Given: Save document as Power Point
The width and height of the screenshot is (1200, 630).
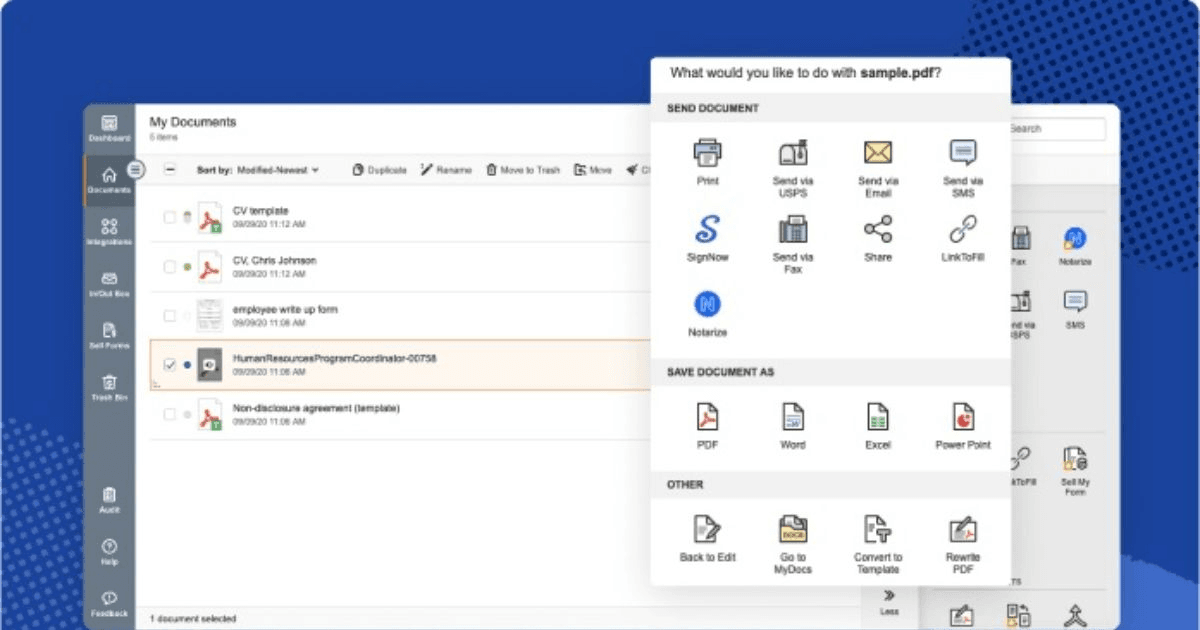Looking at the screenshot, I should (963, 426).
